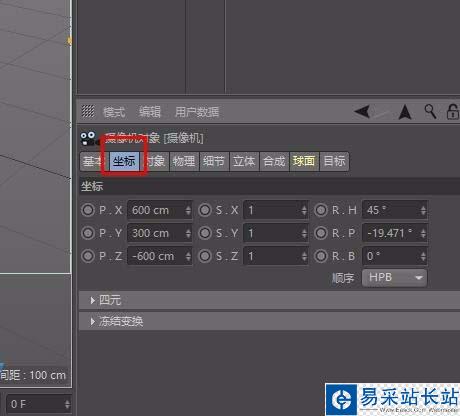Switch to the 对象 tab
Screen dimensions: 460x416
(x=156, y=162)
